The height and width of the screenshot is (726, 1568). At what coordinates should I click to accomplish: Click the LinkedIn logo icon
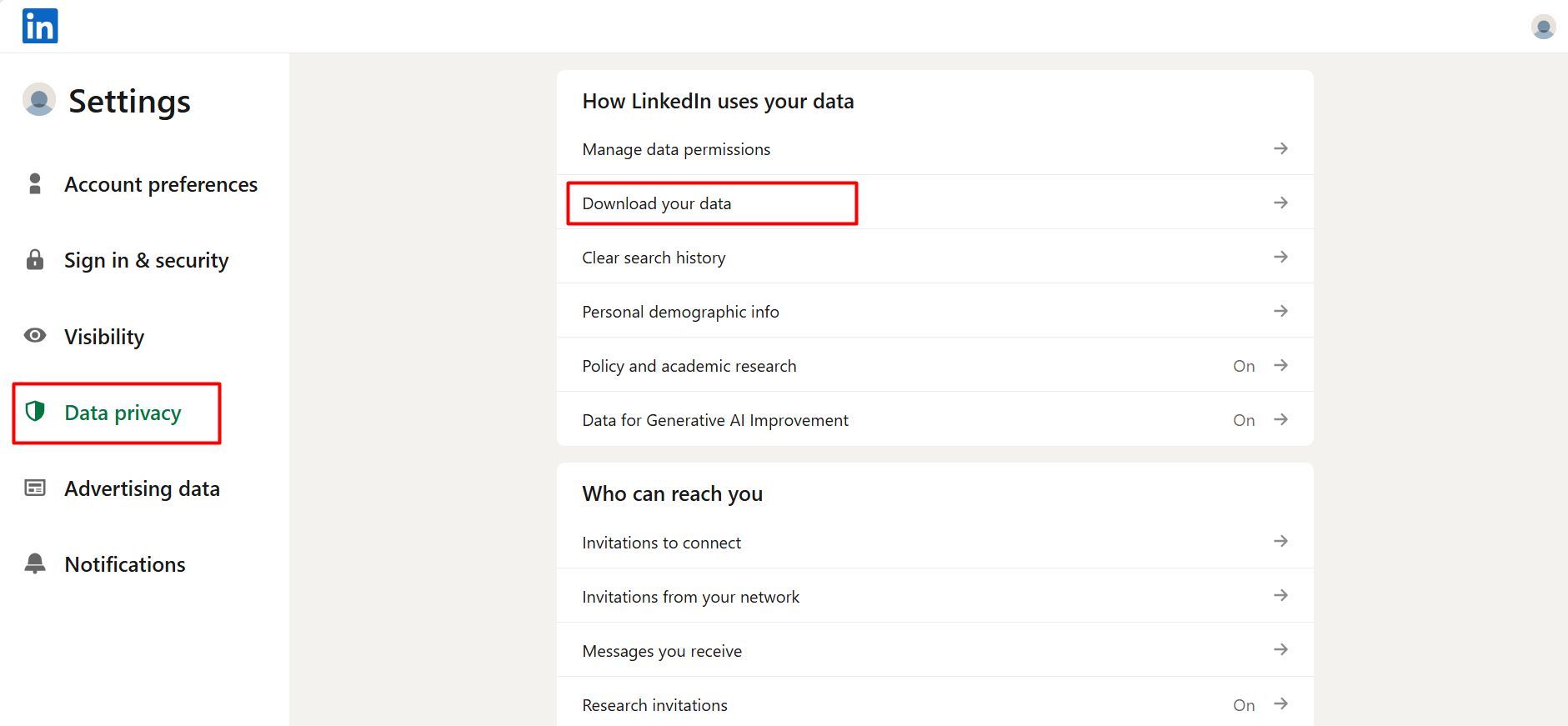coord(40,26)
